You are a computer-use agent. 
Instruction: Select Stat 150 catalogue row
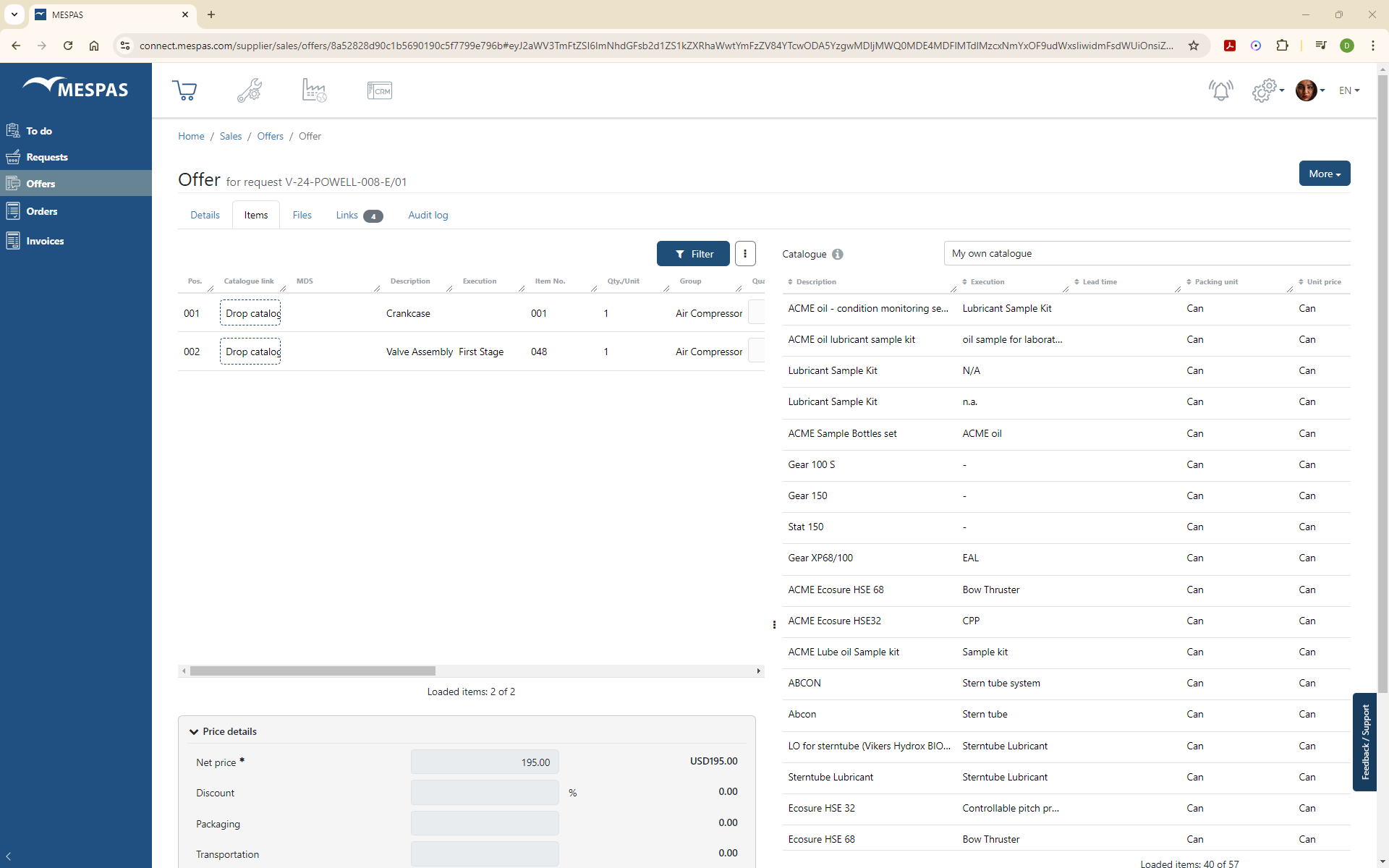1066,527
